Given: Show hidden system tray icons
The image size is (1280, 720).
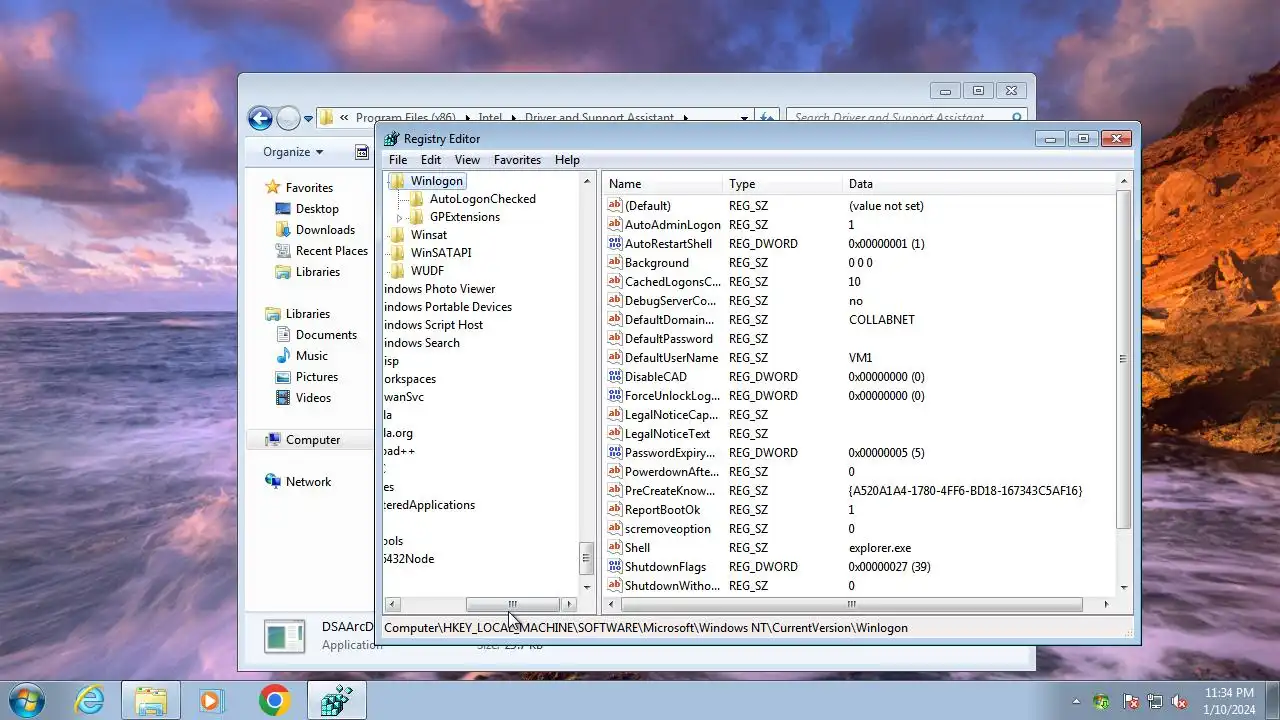Looking at the screenshot, I should [1077, 702].
